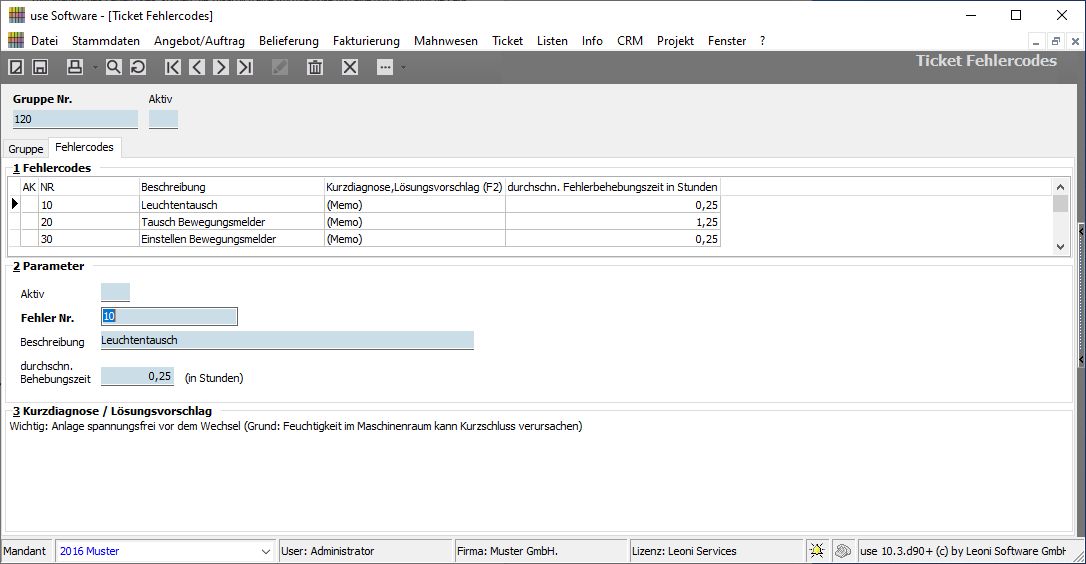Image resolution: width=1086 pixels, height=564 pixels.
Task: Delete record using the trash icon
Action: 315,67
